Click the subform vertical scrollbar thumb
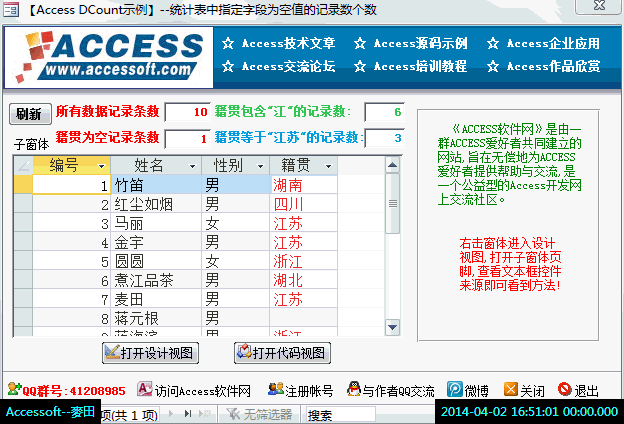 [x=393, y=203]
